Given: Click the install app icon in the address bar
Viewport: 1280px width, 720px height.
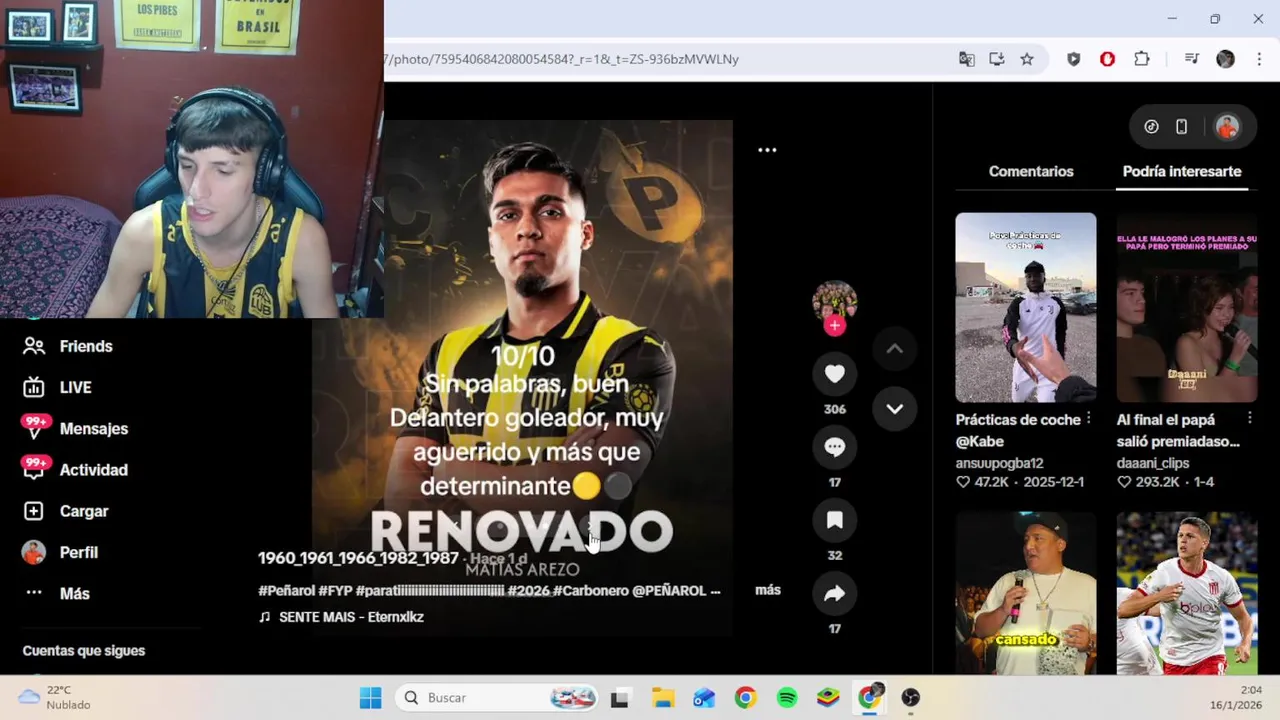Looking at the screenshot, I should point(997,59).
